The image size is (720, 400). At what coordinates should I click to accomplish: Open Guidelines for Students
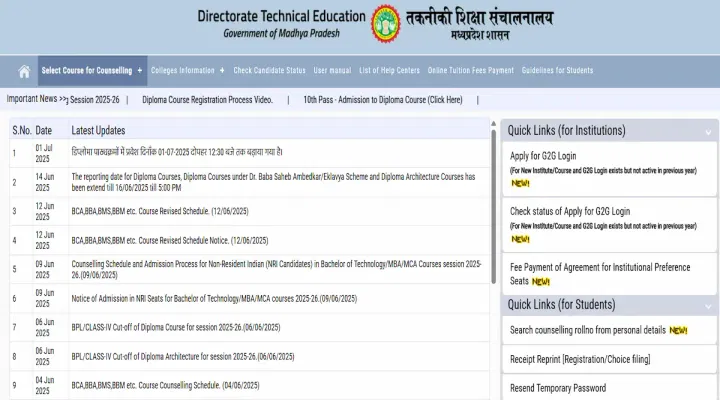click(x=557, y=70)
